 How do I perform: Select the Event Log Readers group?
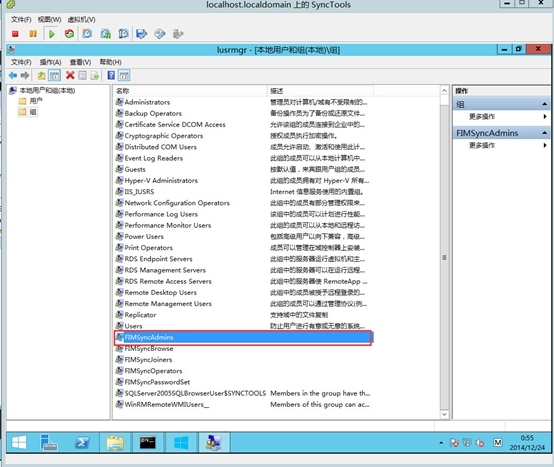[153, 158]
